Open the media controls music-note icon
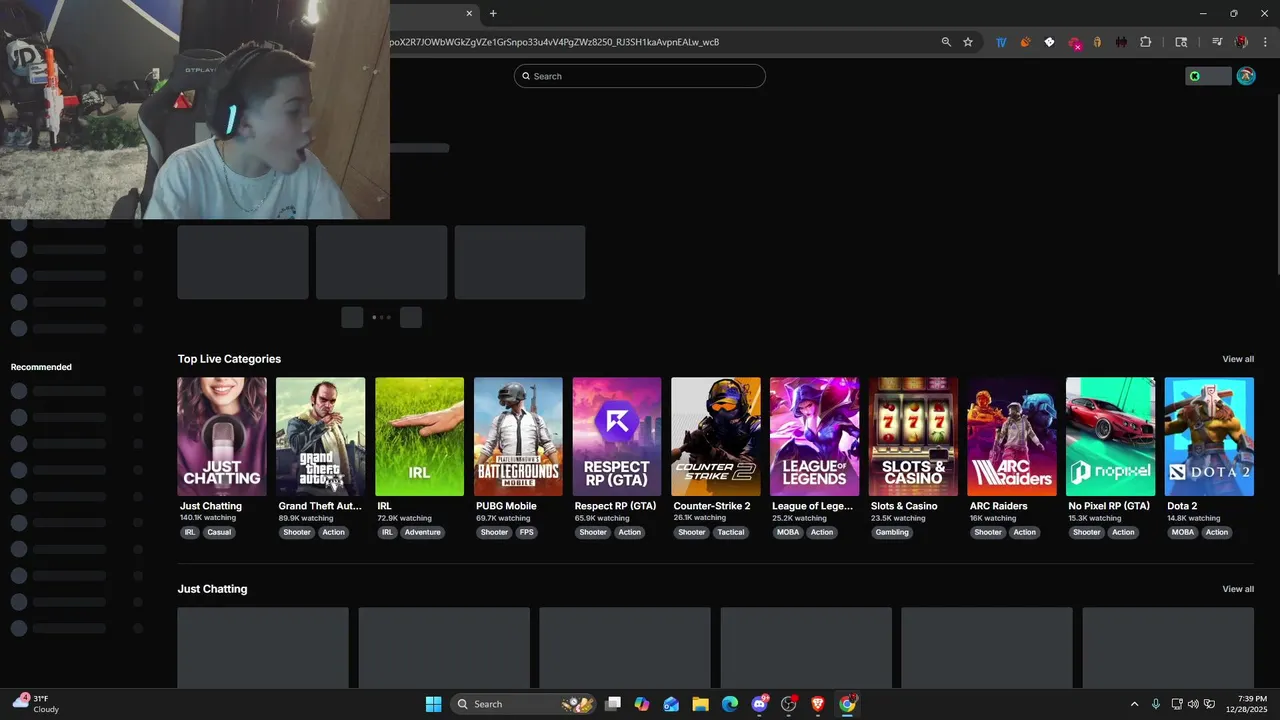The image size is (1280, 720). (1217, 42)
